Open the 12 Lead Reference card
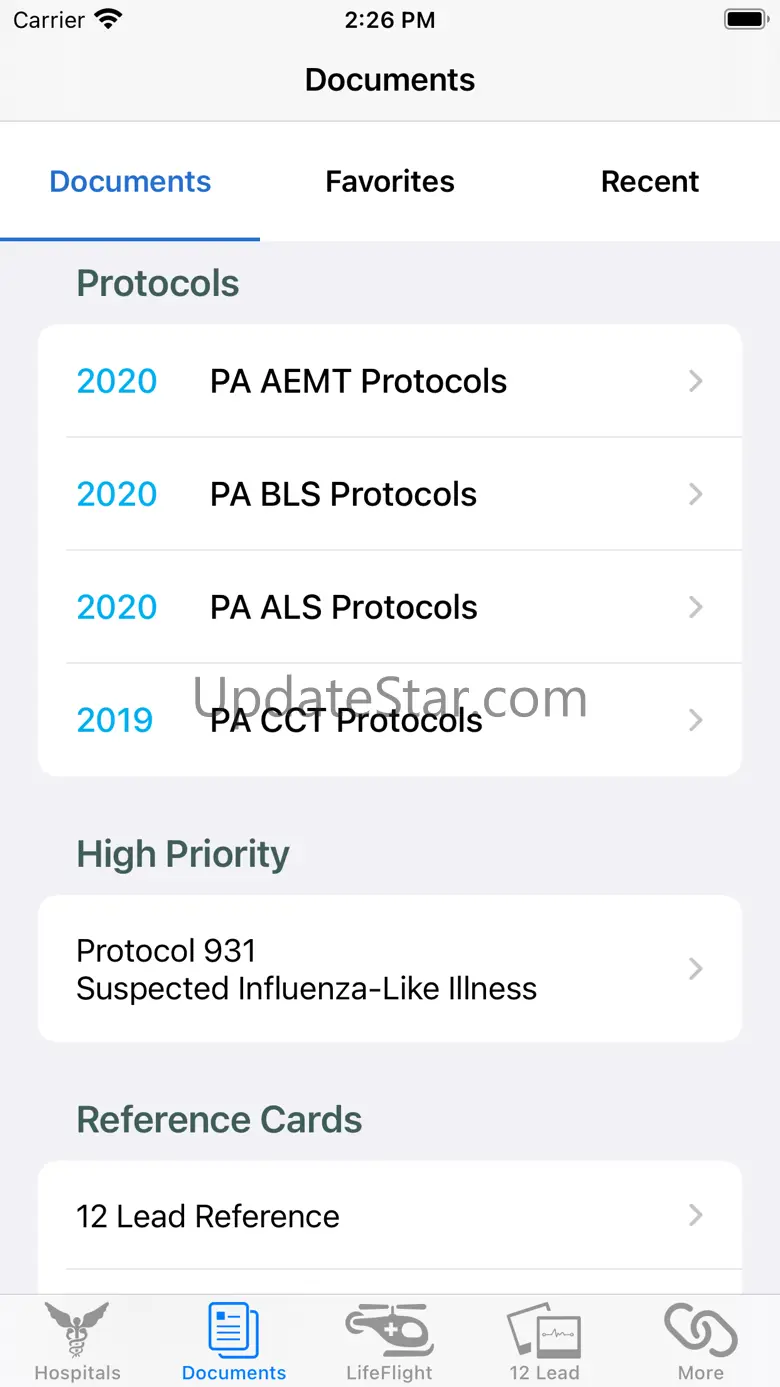Image resolution: width=780 pixels, height=1387 pixels. pyautogui.click(x=208, y=1216)
